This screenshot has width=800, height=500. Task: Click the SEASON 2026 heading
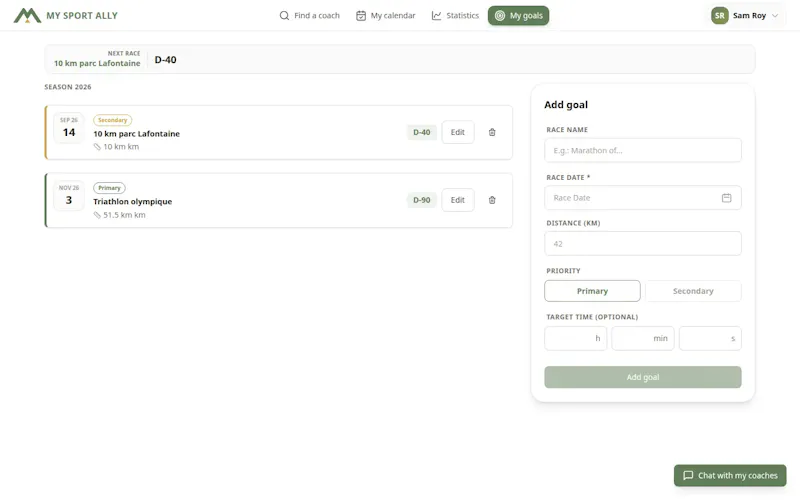tap(68, 87)
